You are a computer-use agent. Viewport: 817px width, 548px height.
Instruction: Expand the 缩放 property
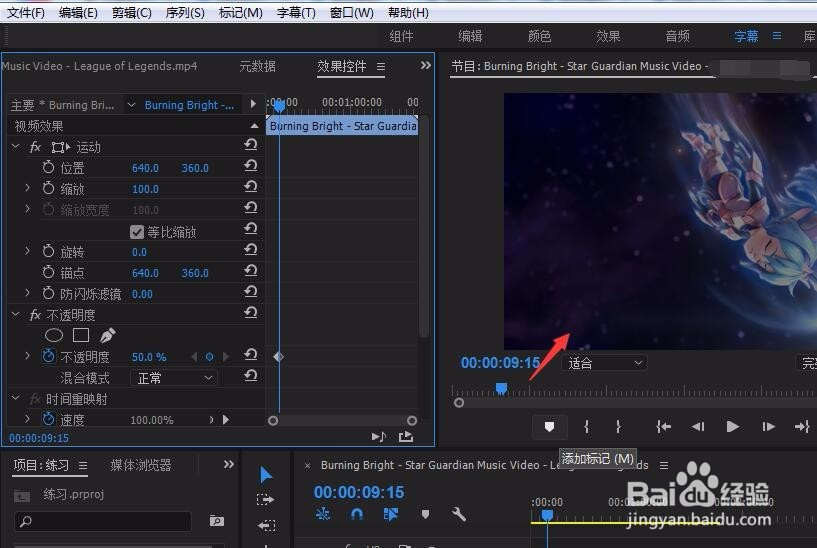[x=28, y=188]
